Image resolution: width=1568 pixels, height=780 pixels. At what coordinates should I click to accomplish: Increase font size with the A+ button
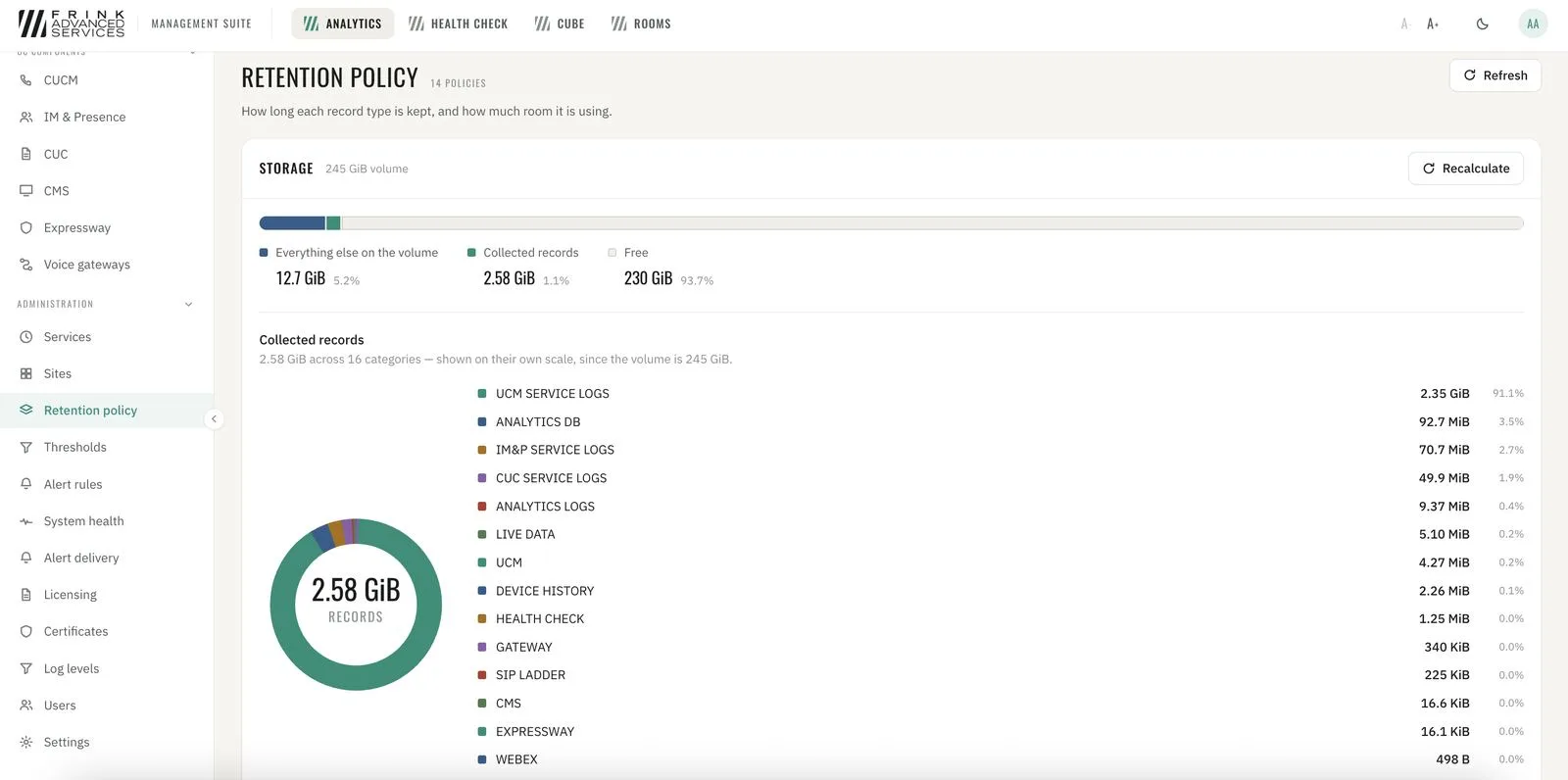[1433, 24]
